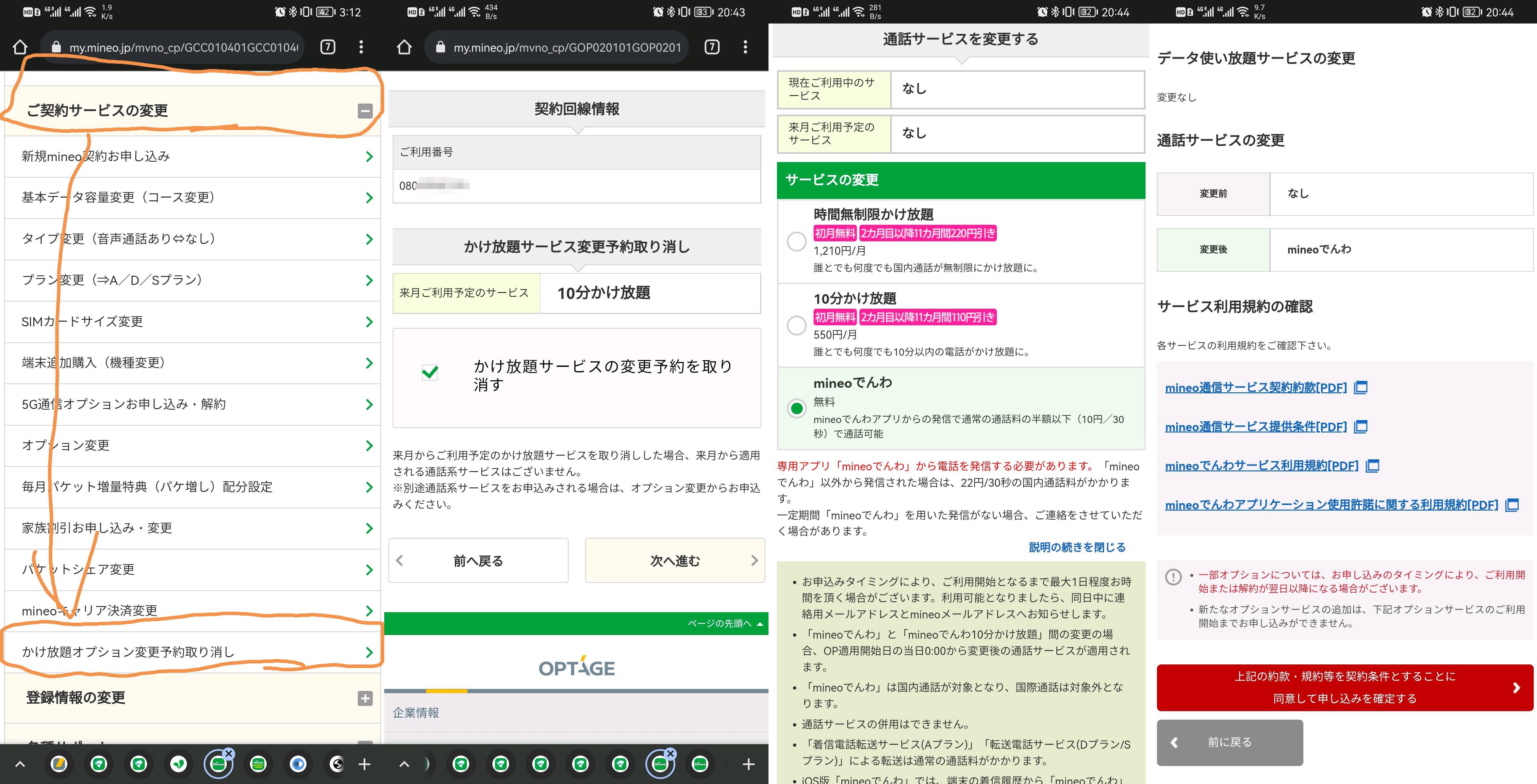Click 説明の続きを閉じる link

click(x=1077, y=547)
